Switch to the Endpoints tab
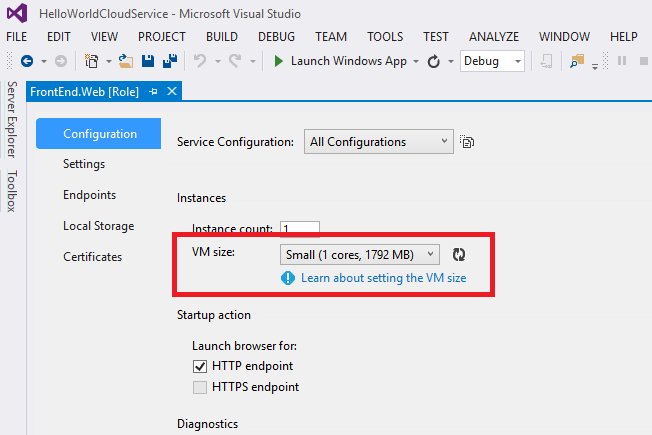 pyautogui.click(x=89, y=195)
